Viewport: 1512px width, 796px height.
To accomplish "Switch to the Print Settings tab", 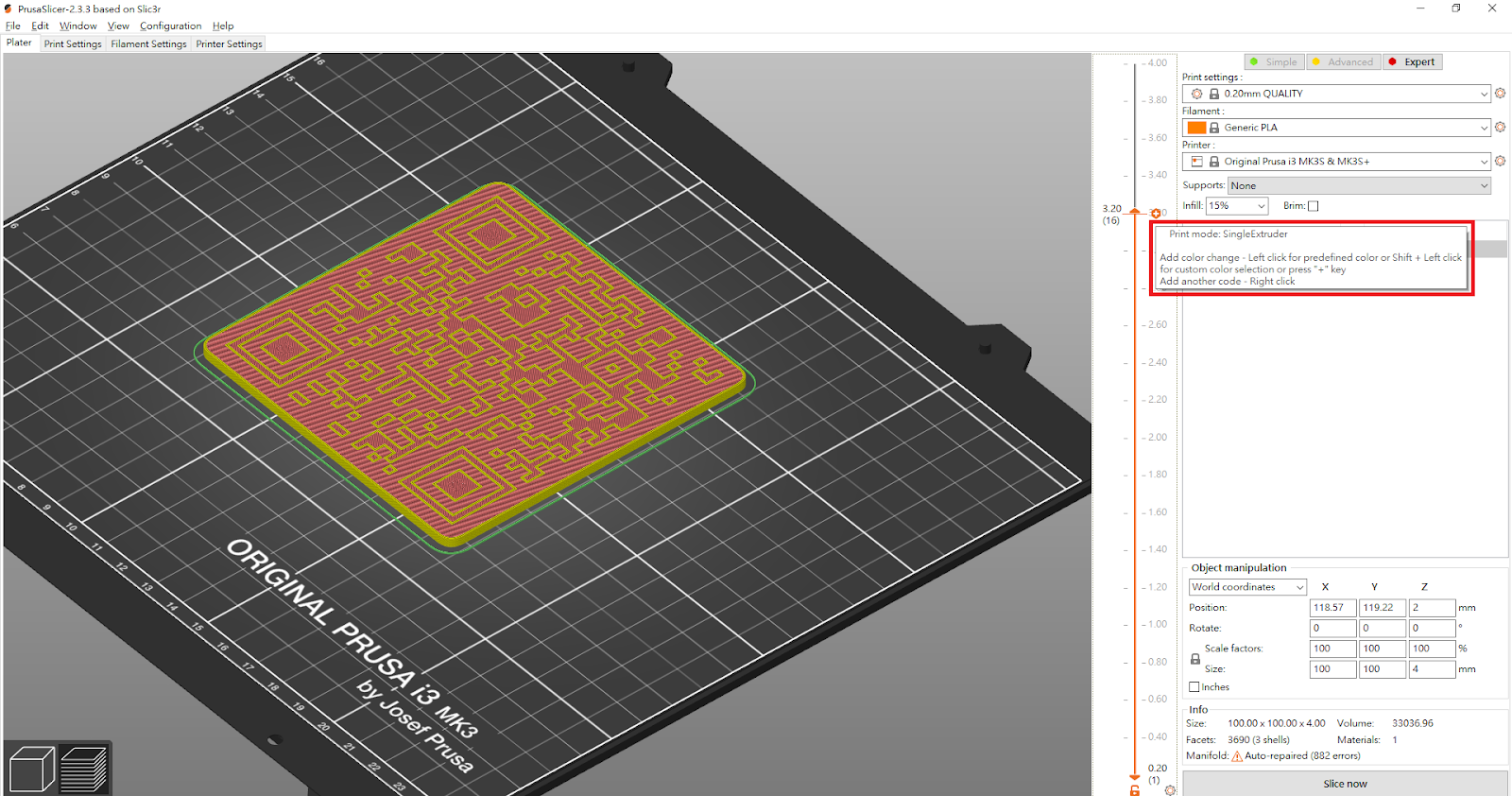I will pos(73,43).
